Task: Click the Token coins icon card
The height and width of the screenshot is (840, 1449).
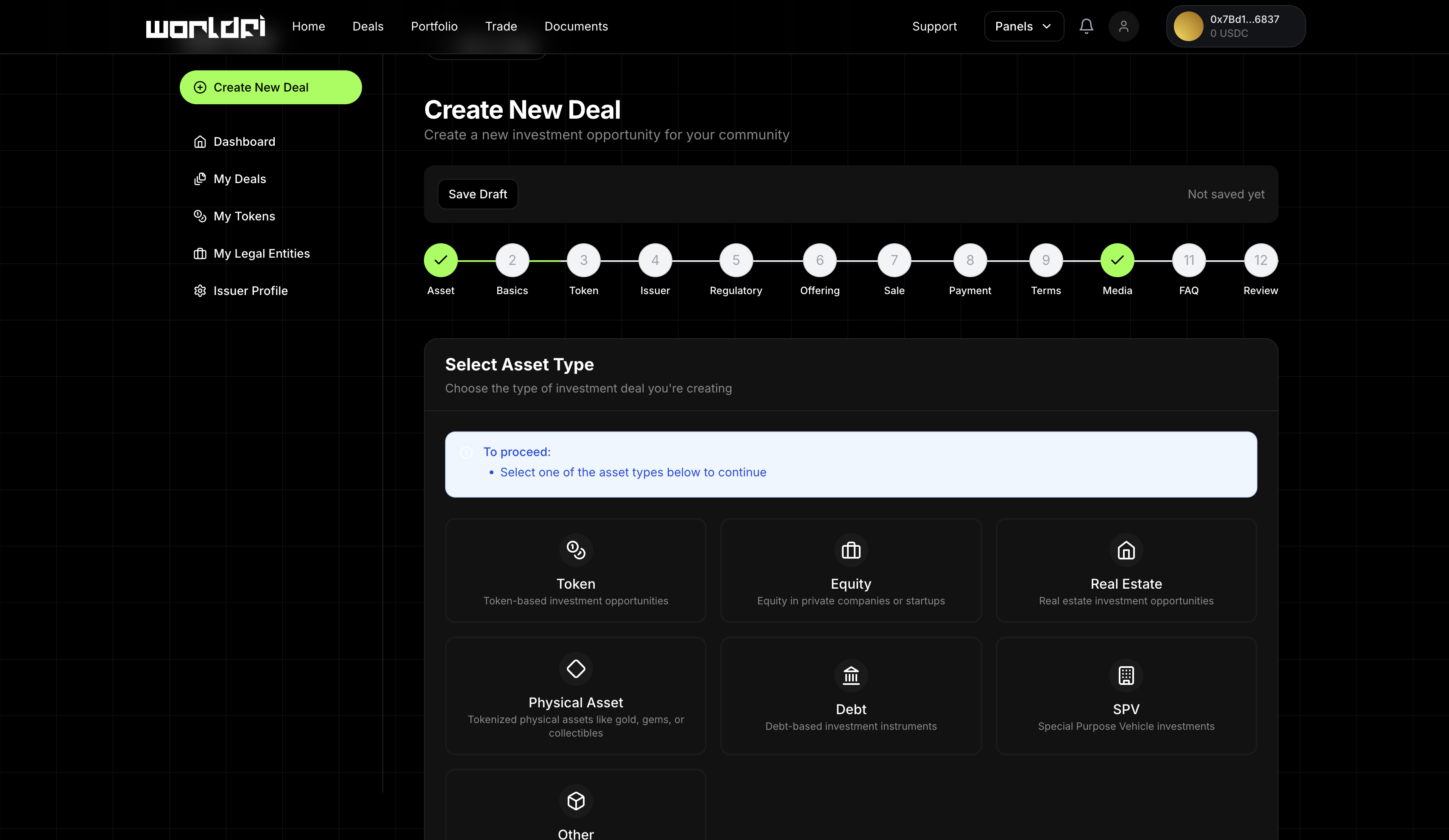Action: pyautogui.click(x=576, y=550)
